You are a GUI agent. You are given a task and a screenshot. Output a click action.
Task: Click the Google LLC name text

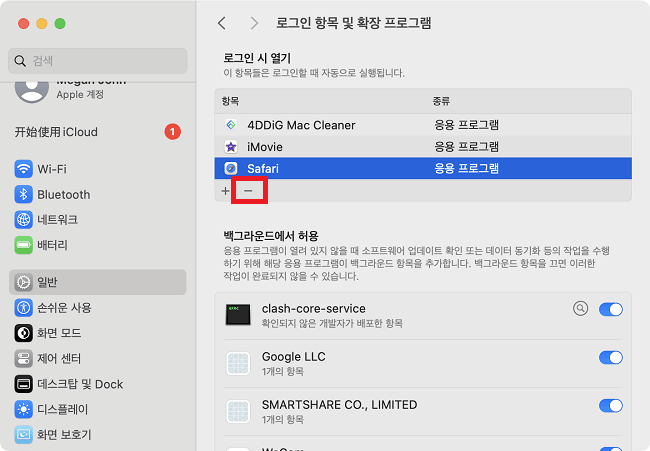[x=293, y=356]
